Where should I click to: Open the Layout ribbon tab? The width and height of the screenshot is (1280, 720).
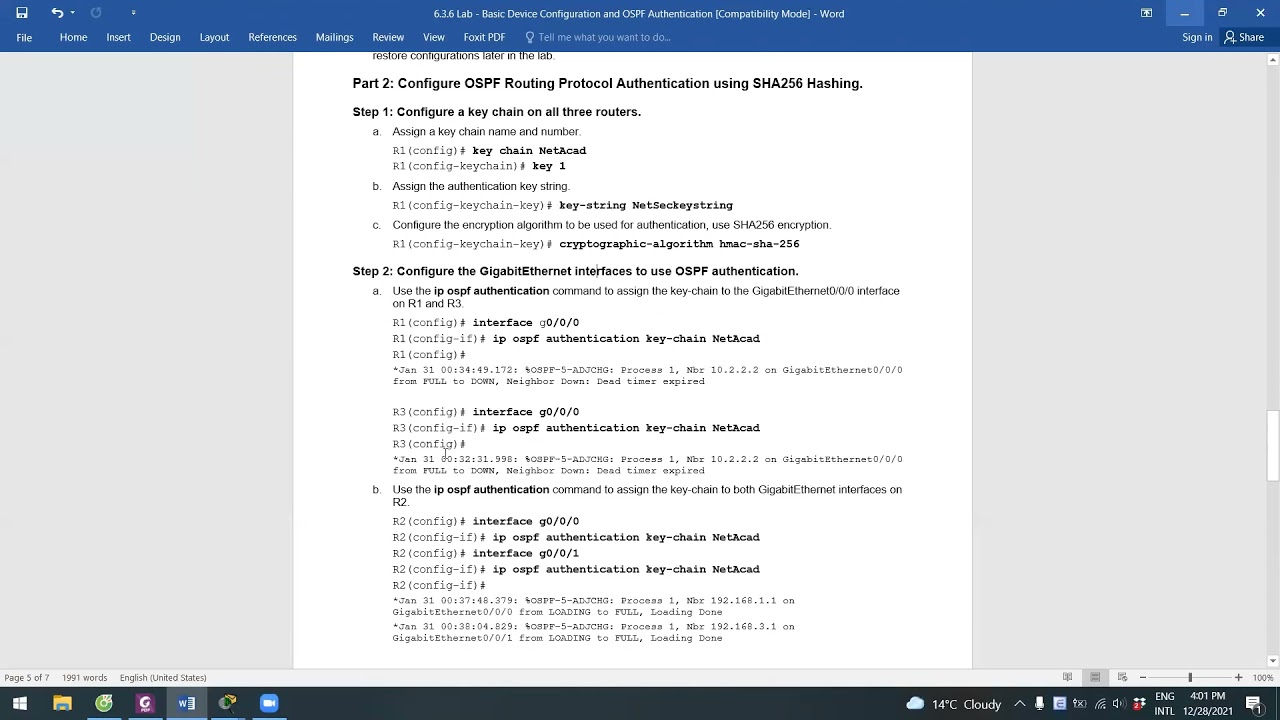click(x=214, y=37)
